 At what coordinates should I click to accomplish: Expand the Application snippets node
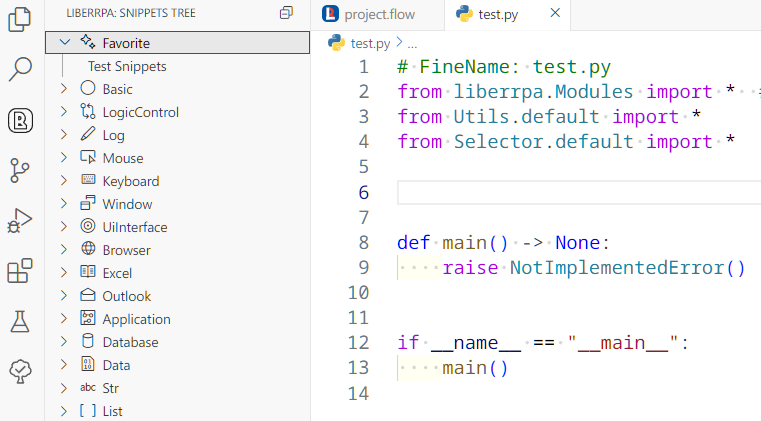tap(64, 319)
